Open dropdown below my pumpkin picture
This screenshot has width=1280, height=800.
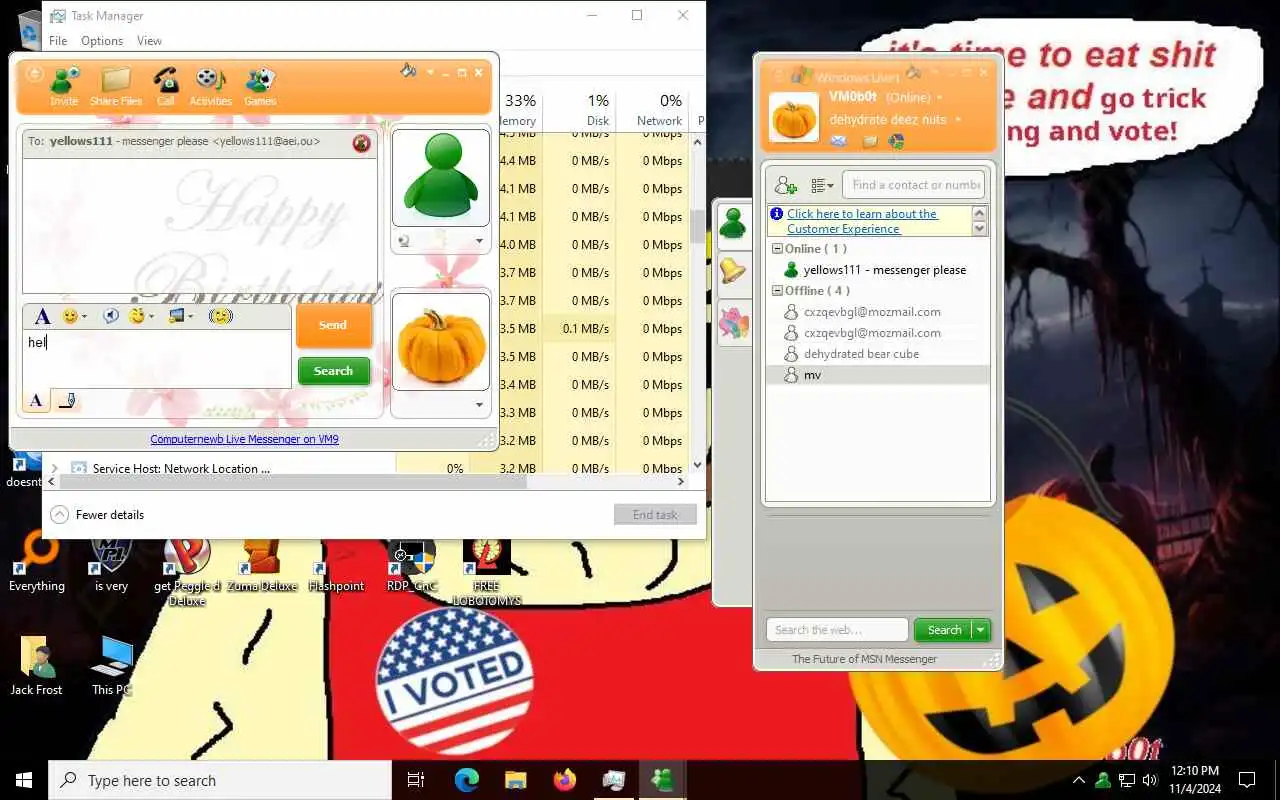tap(479, 405)
